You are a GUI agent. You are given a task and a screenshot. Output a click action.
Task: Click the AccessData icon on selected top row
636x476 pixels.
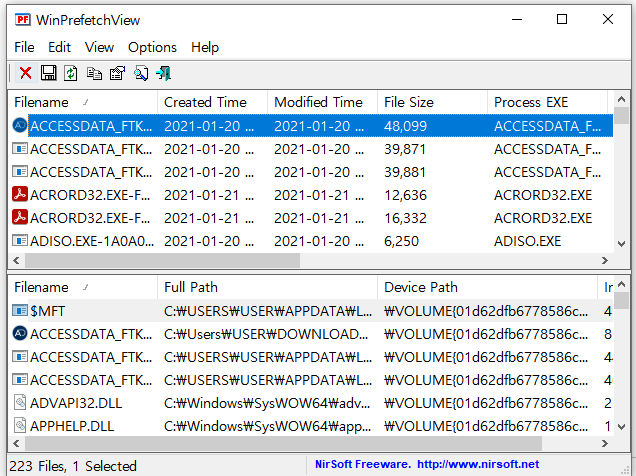19,126
